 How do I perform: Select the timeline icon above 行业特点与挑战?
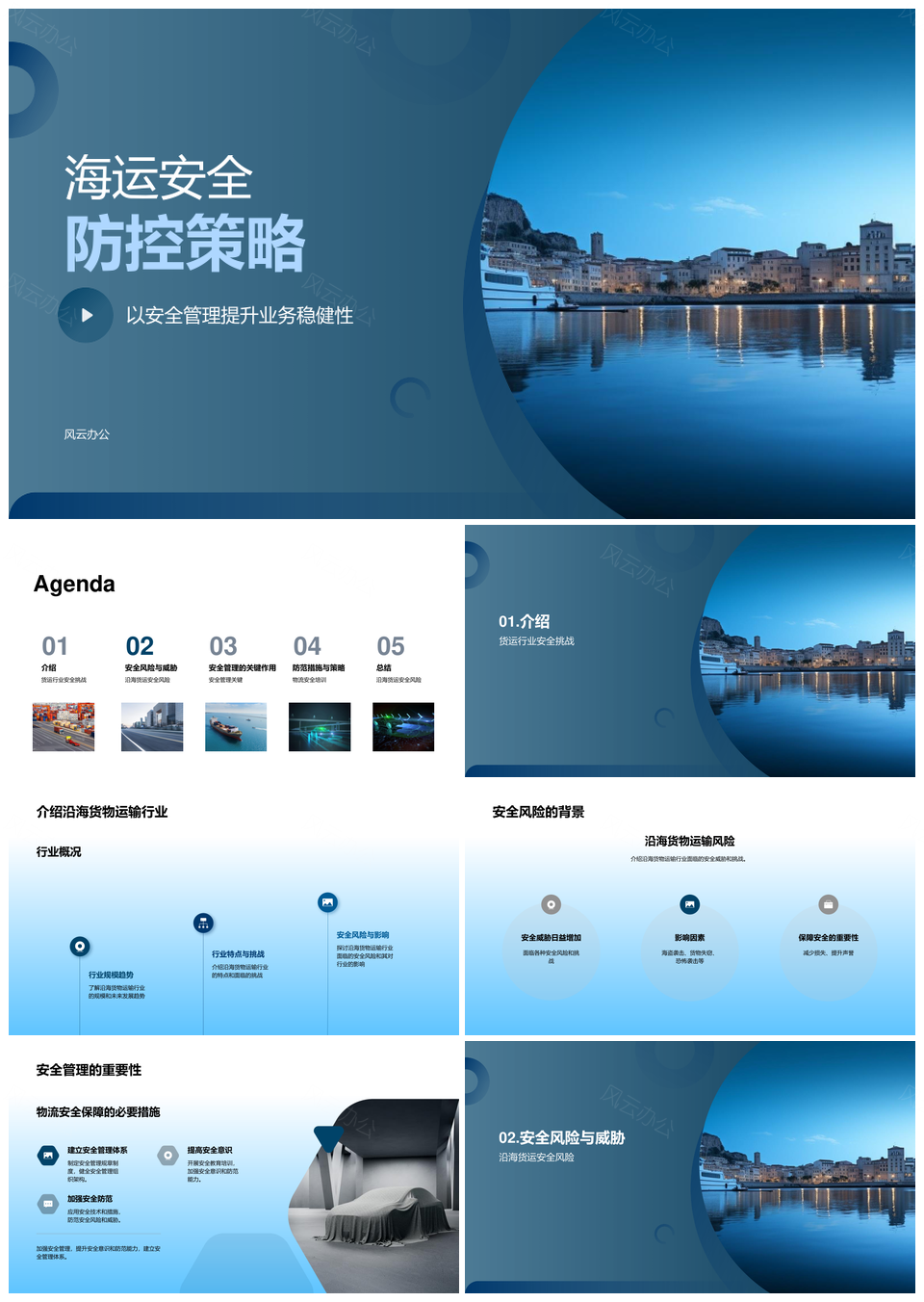click(x=203, y=924)
